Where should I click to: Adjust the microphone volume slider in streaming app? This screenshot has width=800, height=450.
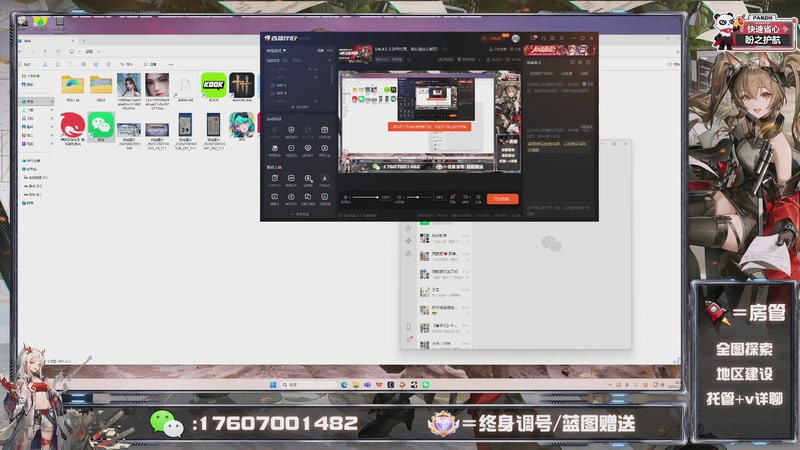coord(365,197)
